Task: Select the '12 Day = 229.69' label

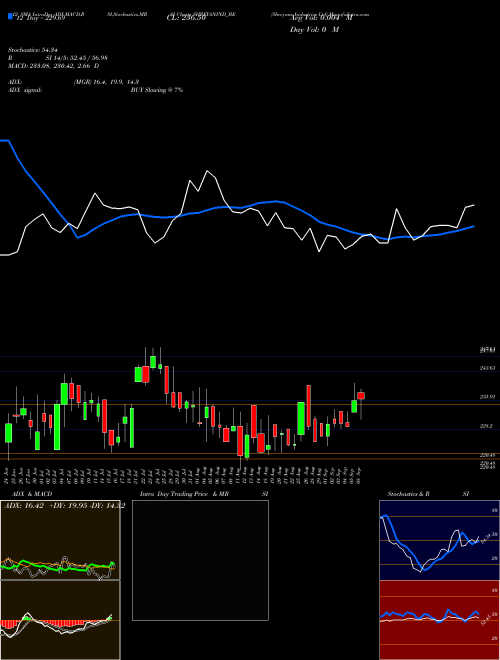Action: coord(40,18)
